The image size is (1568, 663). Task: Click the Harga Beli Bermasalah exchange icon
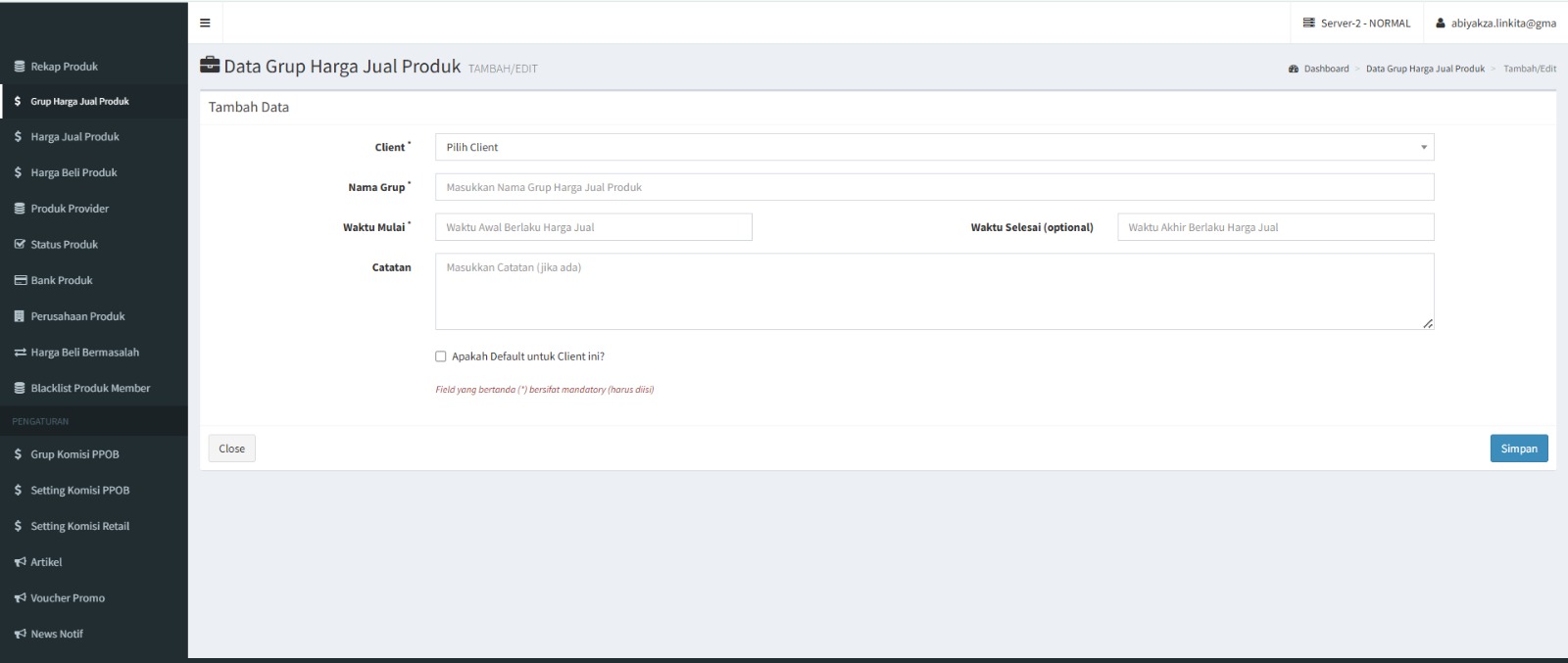pos(19,353)
